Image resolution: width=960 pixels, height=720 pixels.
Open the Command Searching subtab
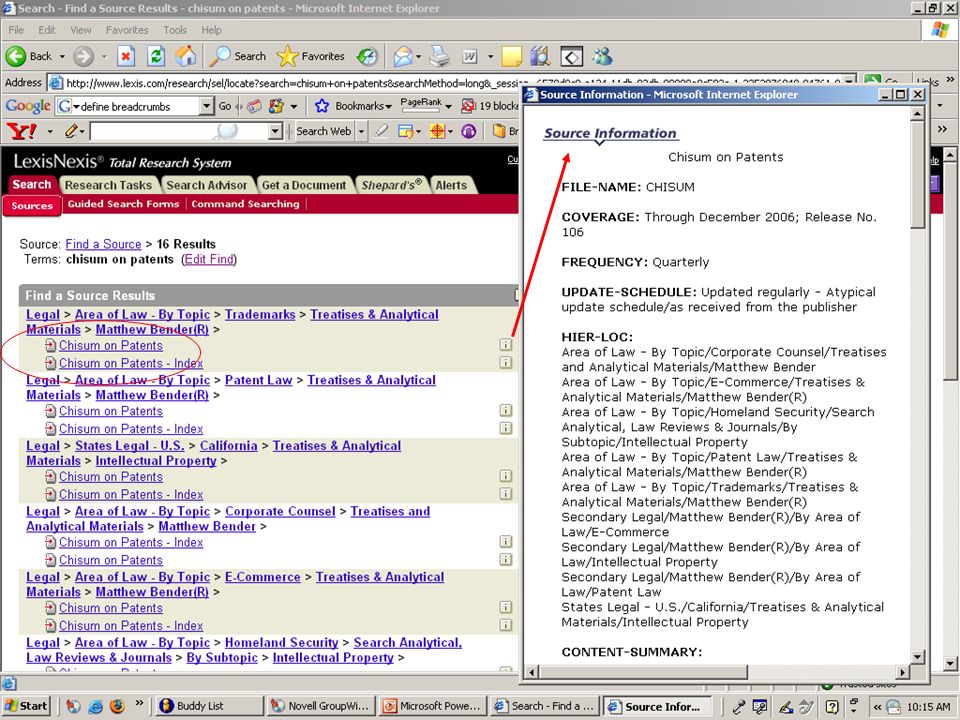246,204
